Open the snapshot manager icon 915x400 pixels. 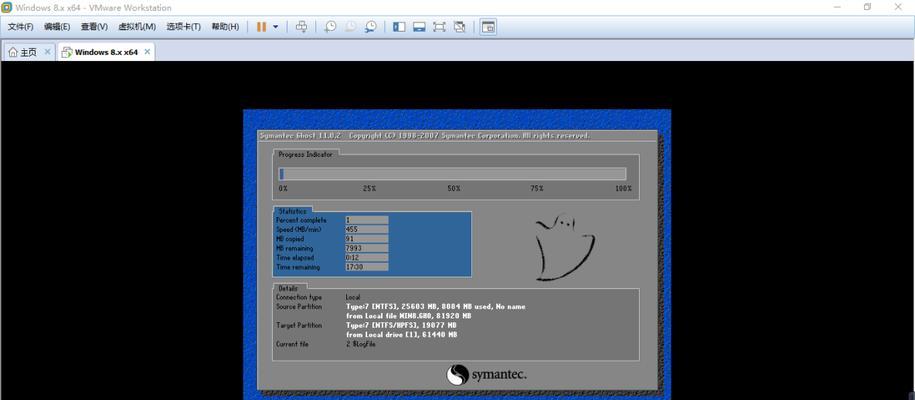371,27
